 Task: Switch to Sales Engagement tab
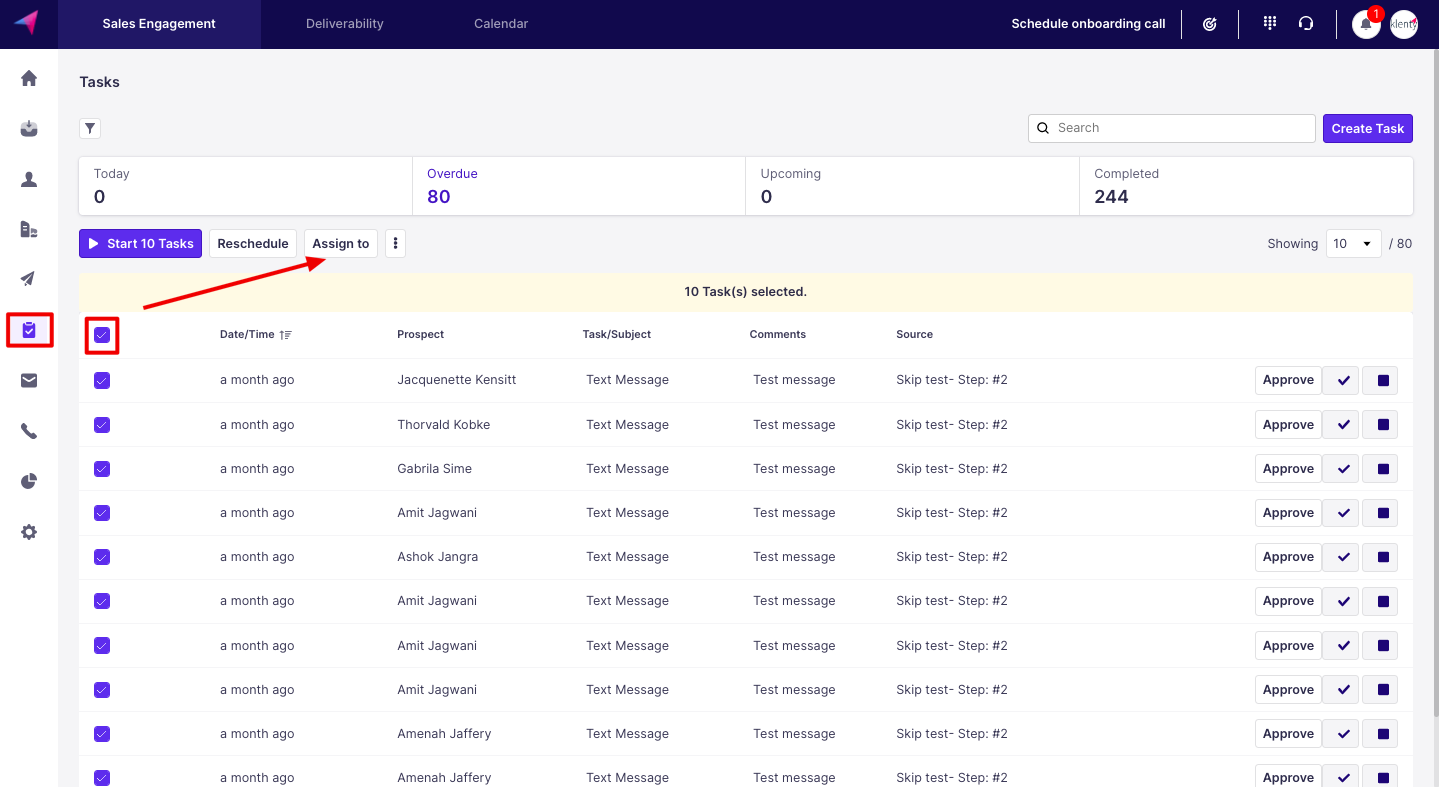pos(159,24)
